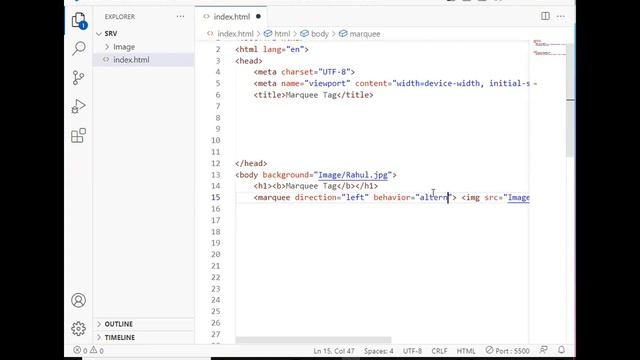Click the minimap code preview
Screen dimensions: 640x360
click(x=549, y=48)
